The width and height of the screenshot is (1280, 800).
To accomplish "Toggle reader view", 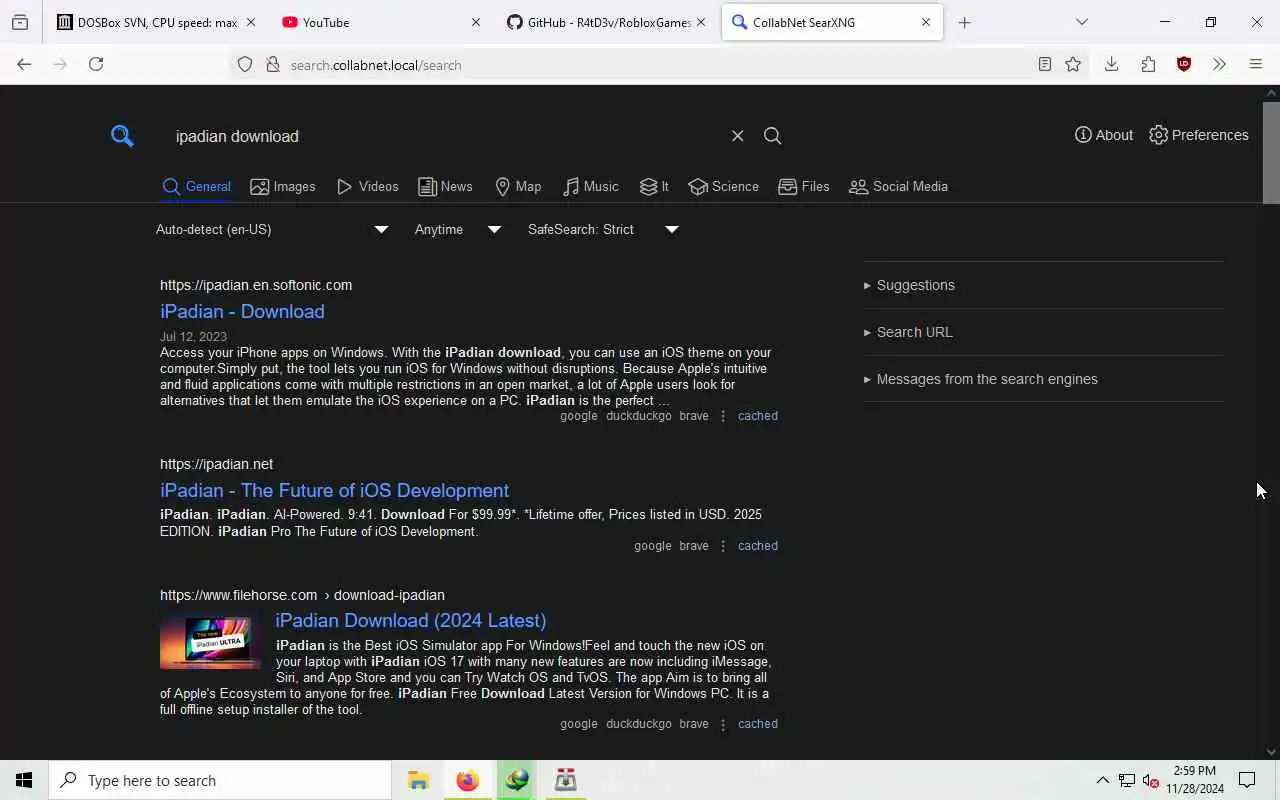I will point(1044,64).
